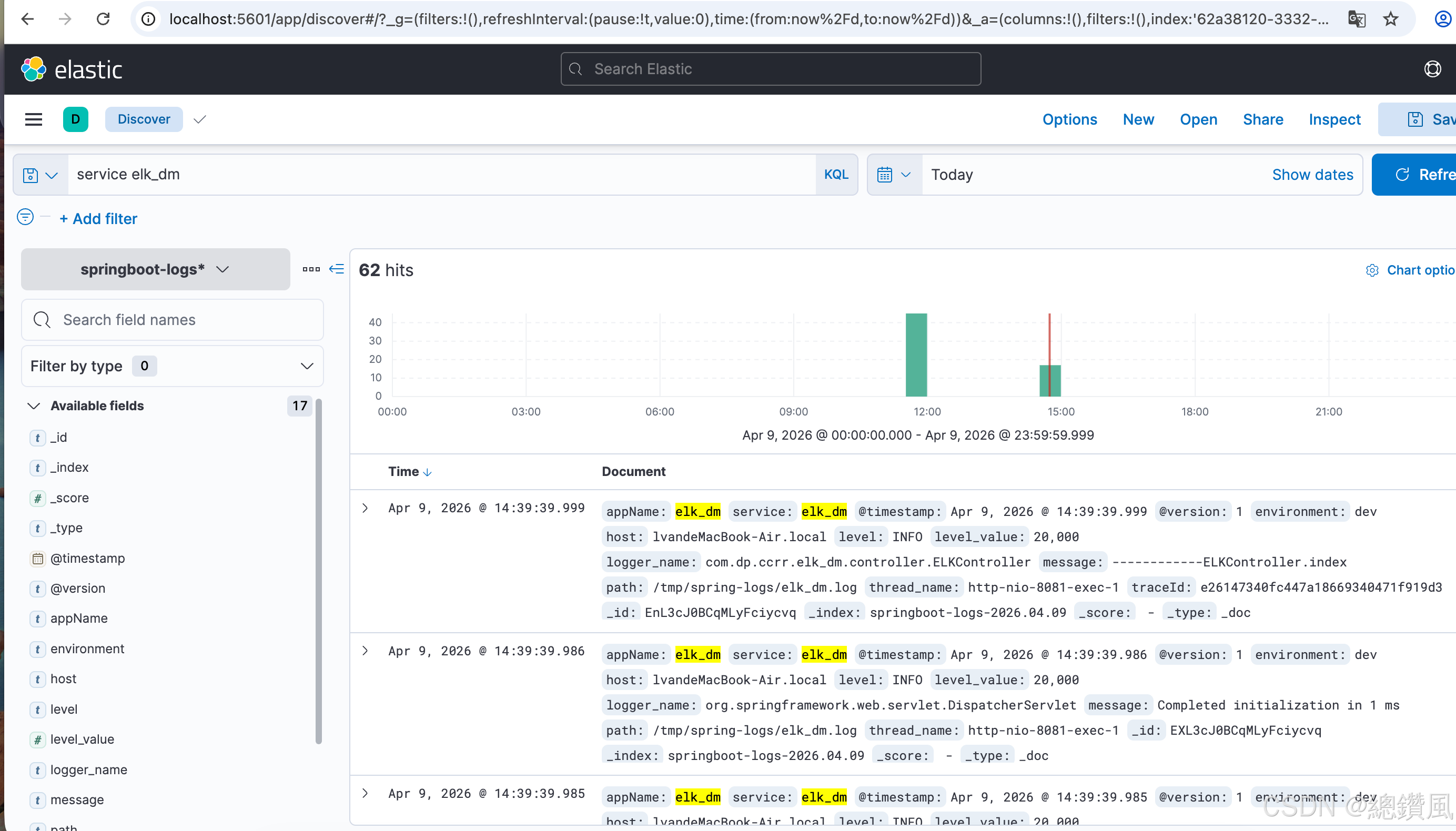Viewport: 1456px width, 831px height.
Task: Collapse the field sidebar arrow icon
Action: 337,269
